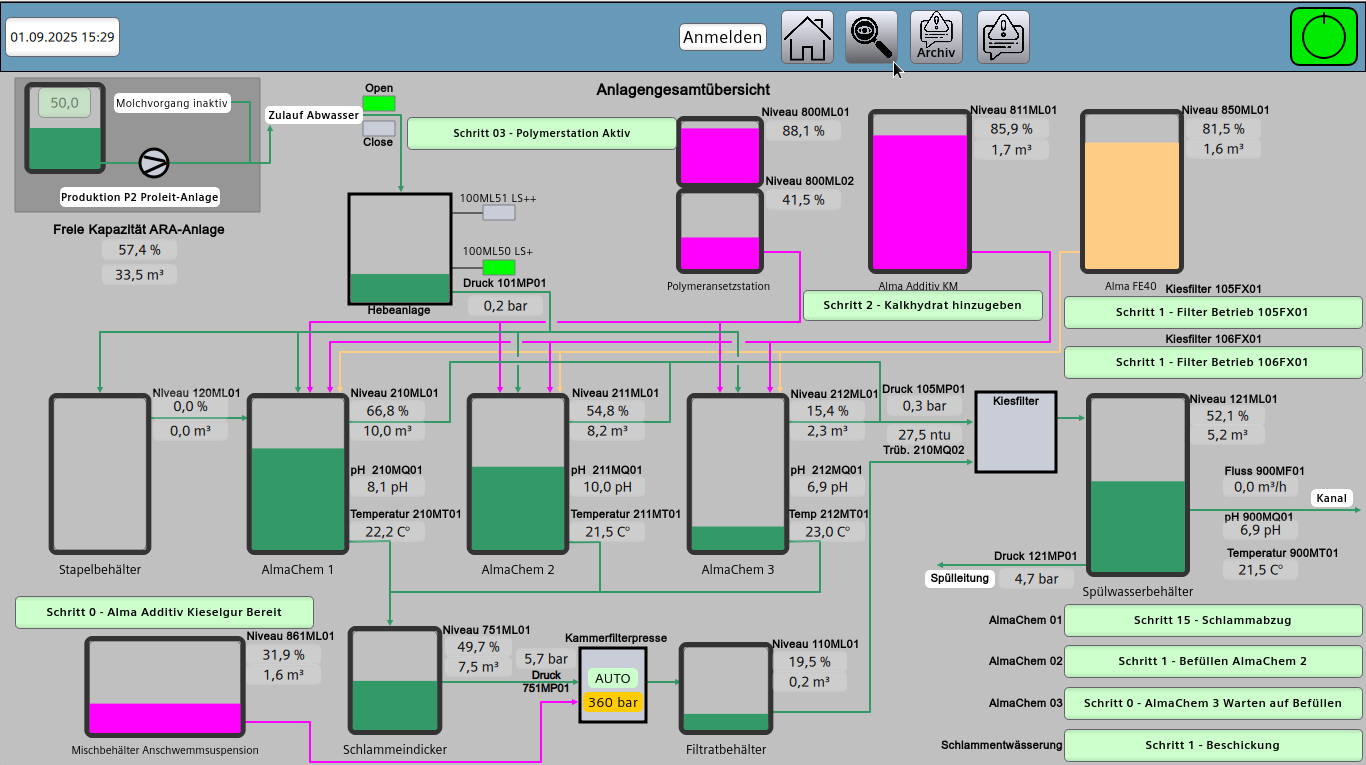Select the Alma Additiv KM tank
The image size is (1366, 765).
919,190
